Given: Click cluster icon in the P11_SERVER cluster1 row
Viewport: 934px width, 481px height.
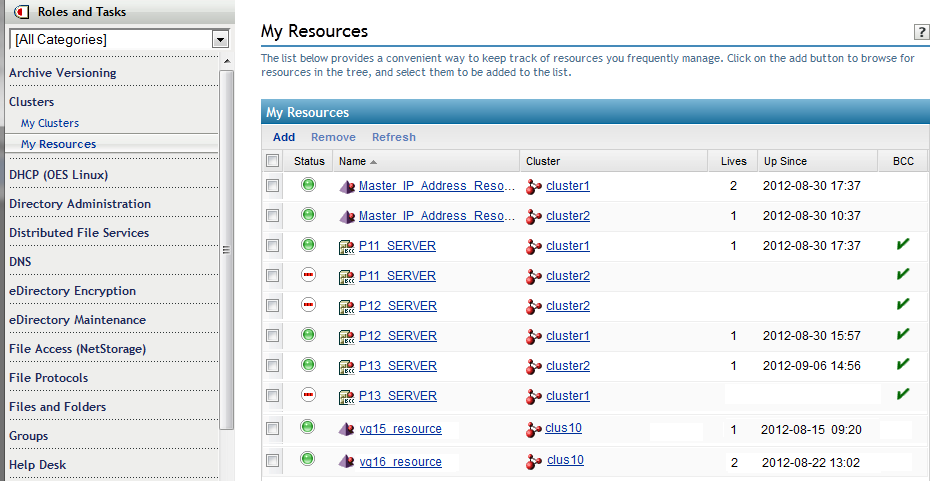Looking at the screenshot, I should pyautogui.click(x=534, y=246).
